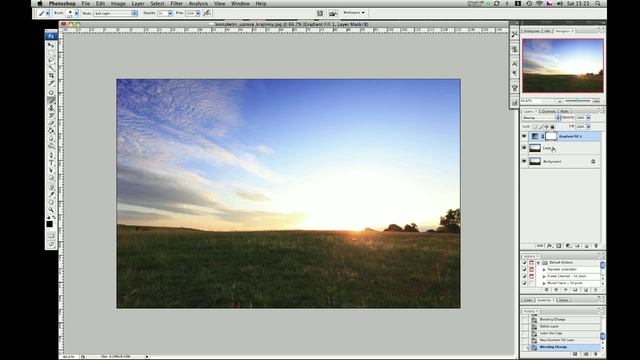Delete layer trash icon in Layers panel
The height and width of the screenshot is (360, 640).
(596, 246)
